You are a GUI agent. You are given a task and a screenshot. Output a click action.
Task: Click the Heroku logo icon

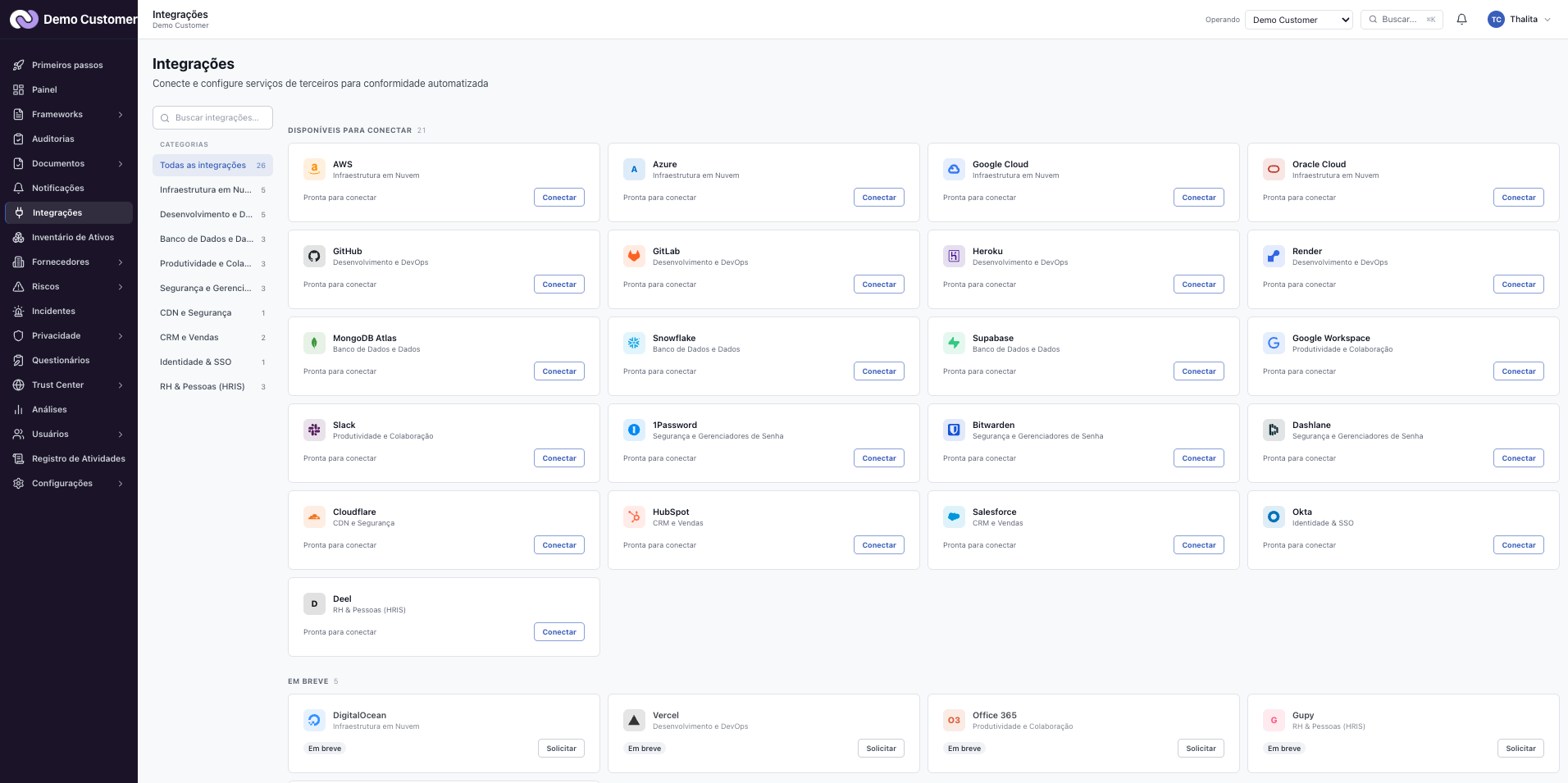(x=954, y=256)
